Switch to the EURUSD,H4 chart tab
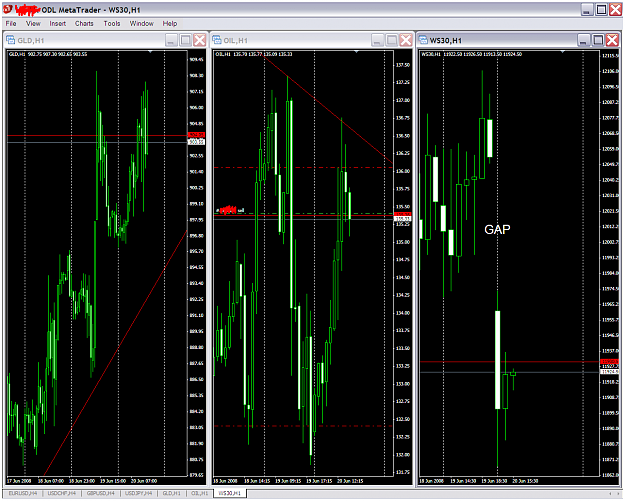 click(23, 493)
